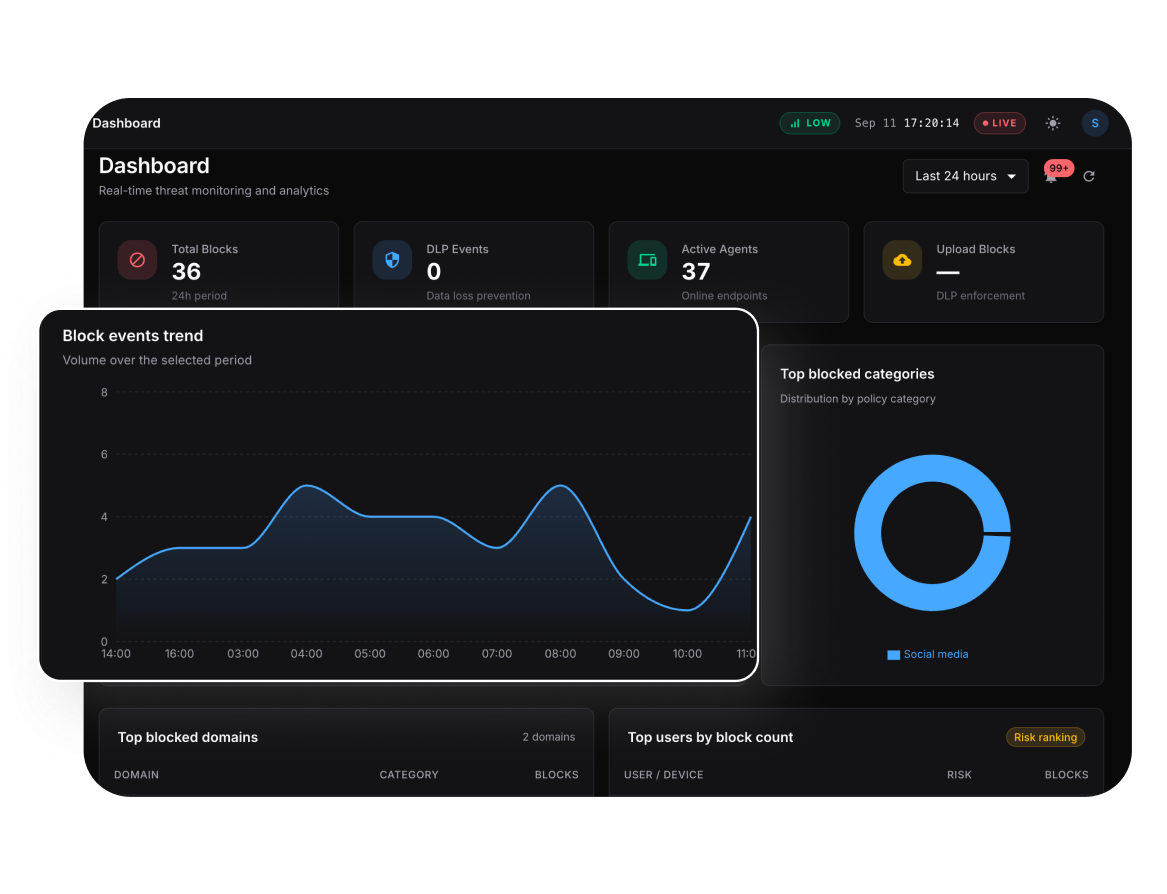Click the dropdown arrow in time range selector

(1011, 176)
